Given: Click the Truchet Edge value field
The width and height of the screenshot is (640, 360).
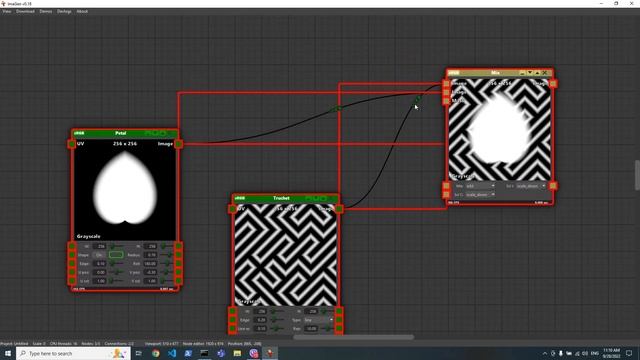Looking at the screenshot, I should (x=260, y=320).
